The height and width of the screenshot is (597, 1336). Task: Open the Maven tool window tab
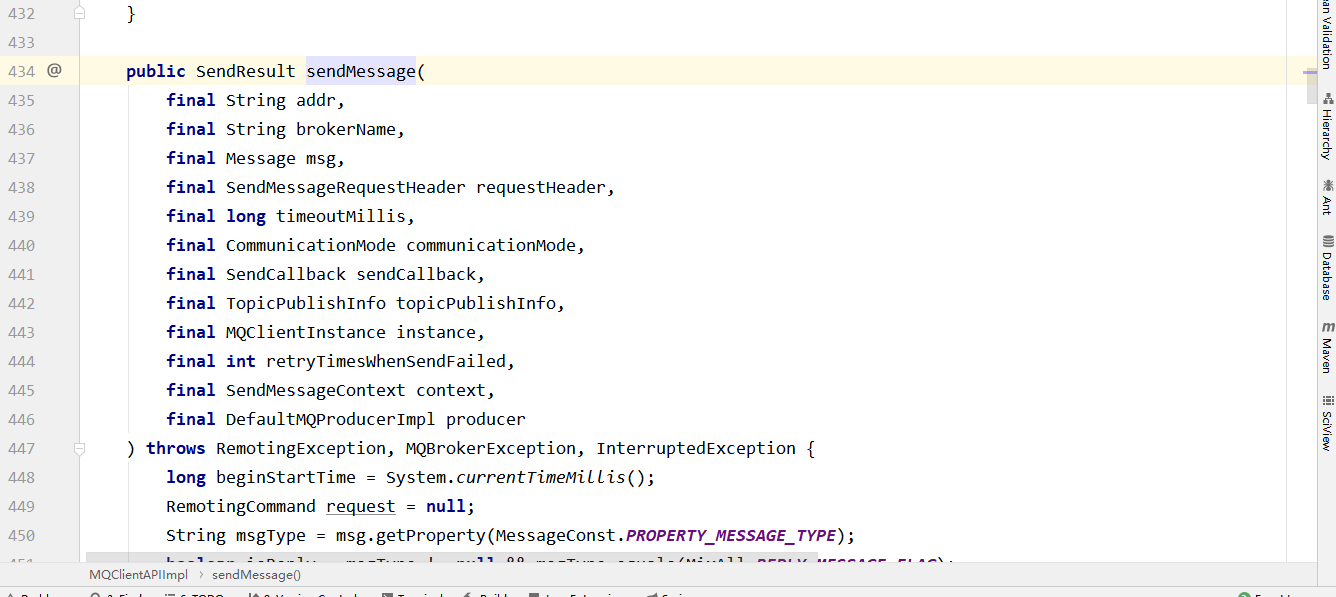click(1327, 348)
